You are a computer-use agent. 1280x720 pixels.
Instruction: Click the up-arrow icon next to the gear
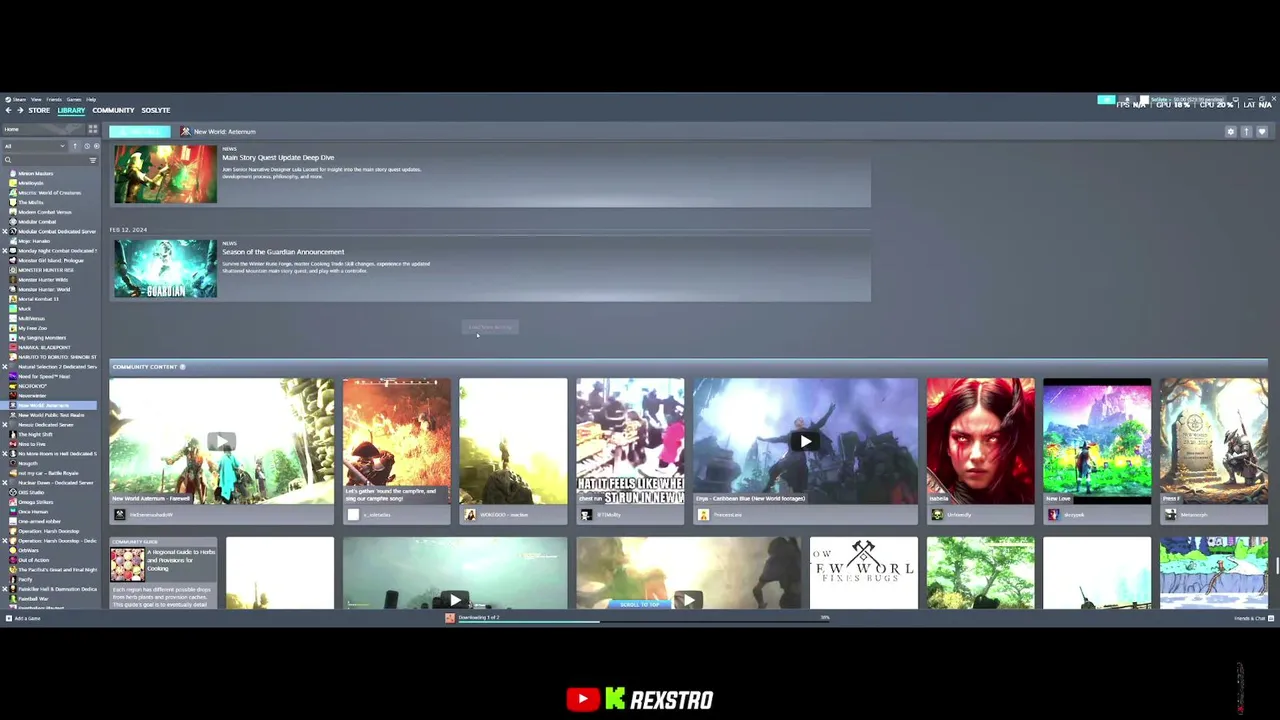pos(1246,131)
